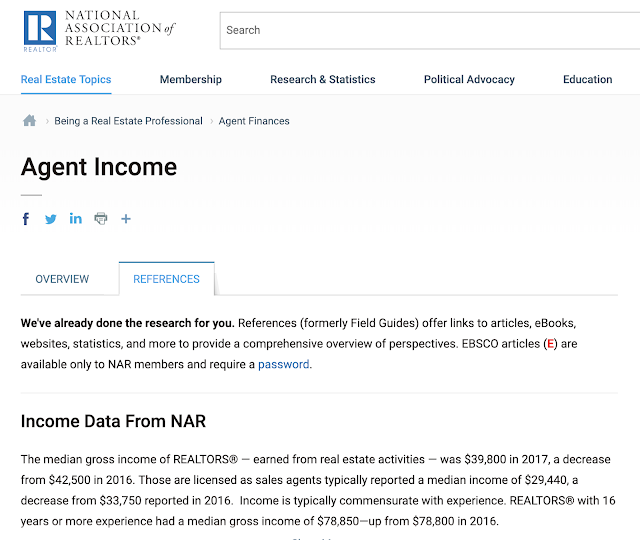This screenshot has width=640, height=540.
Task: Open the Membership menu
Action: [x=191, y=79]
